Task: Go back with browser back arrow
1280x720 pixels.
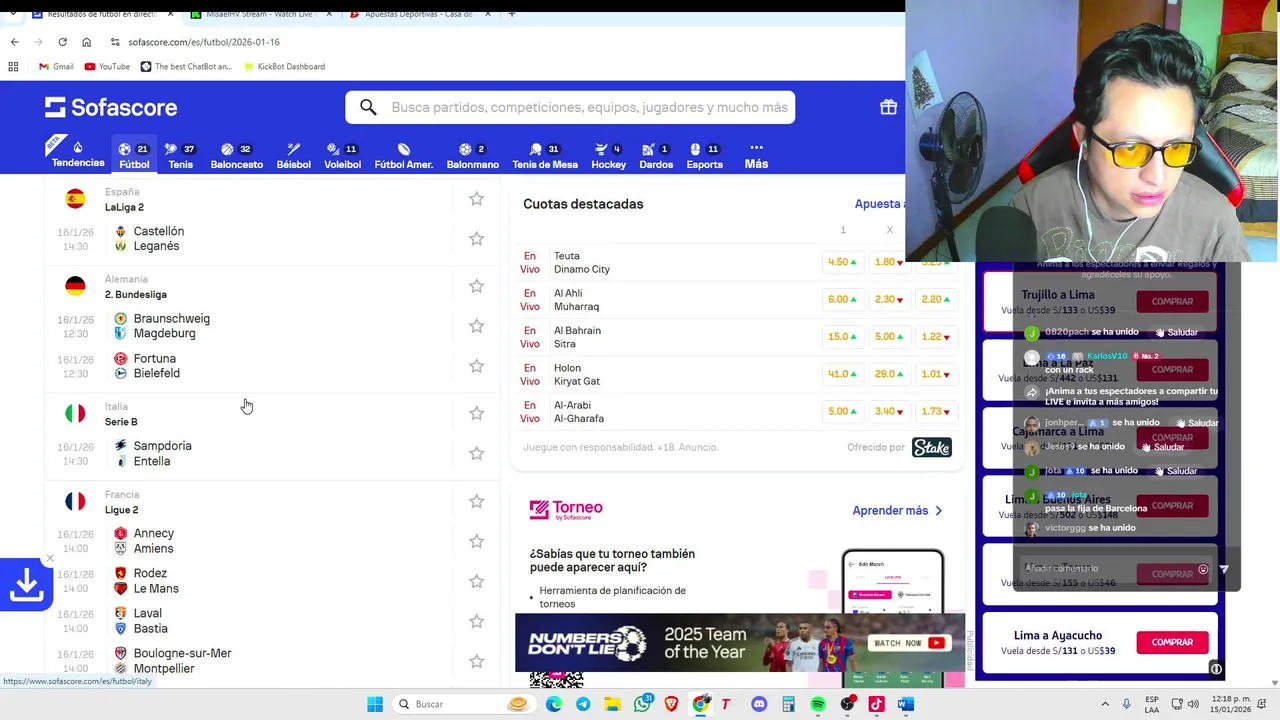Action: [x=14, y=42]
